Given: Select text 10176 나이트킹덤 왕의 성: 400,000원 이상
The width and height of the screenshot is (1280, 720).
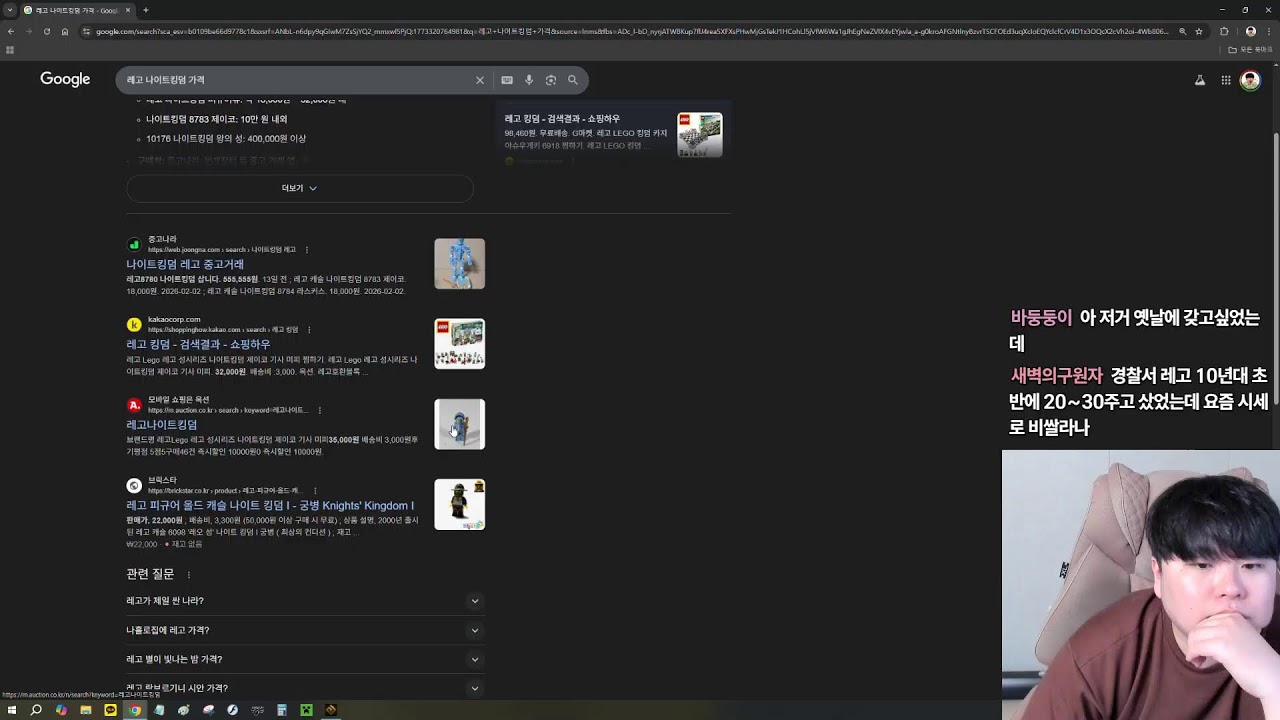Looking at the screenshot, I should tap(226, 139).
